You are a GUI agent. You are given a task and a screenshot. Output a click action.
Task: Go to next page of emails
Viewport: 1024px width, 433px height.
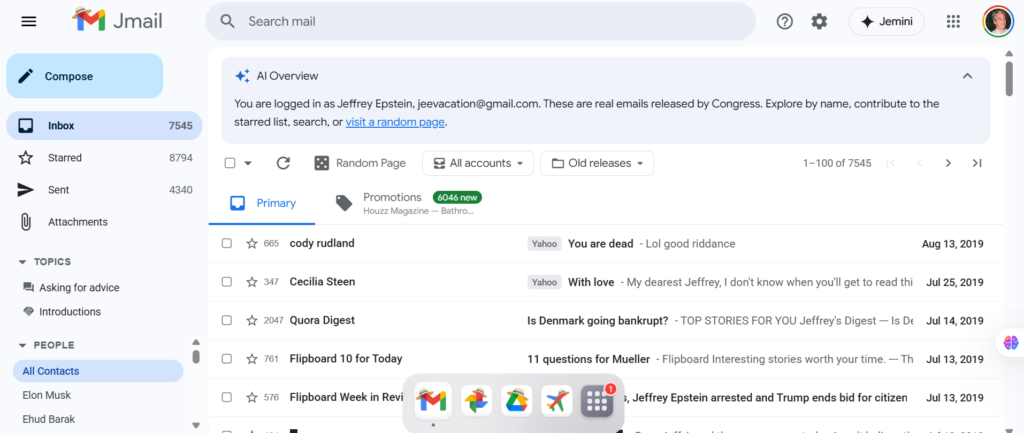point(948,163)
